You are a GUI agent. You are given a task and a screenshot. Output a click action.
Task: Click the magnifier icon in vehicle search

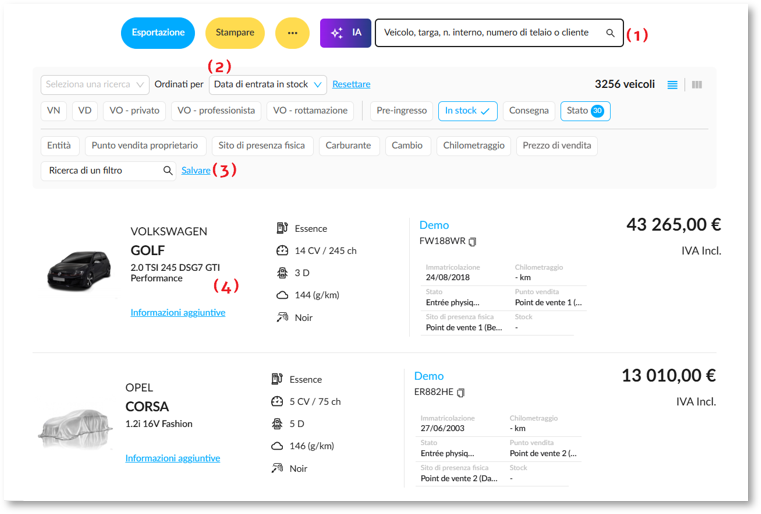(610, 33)
